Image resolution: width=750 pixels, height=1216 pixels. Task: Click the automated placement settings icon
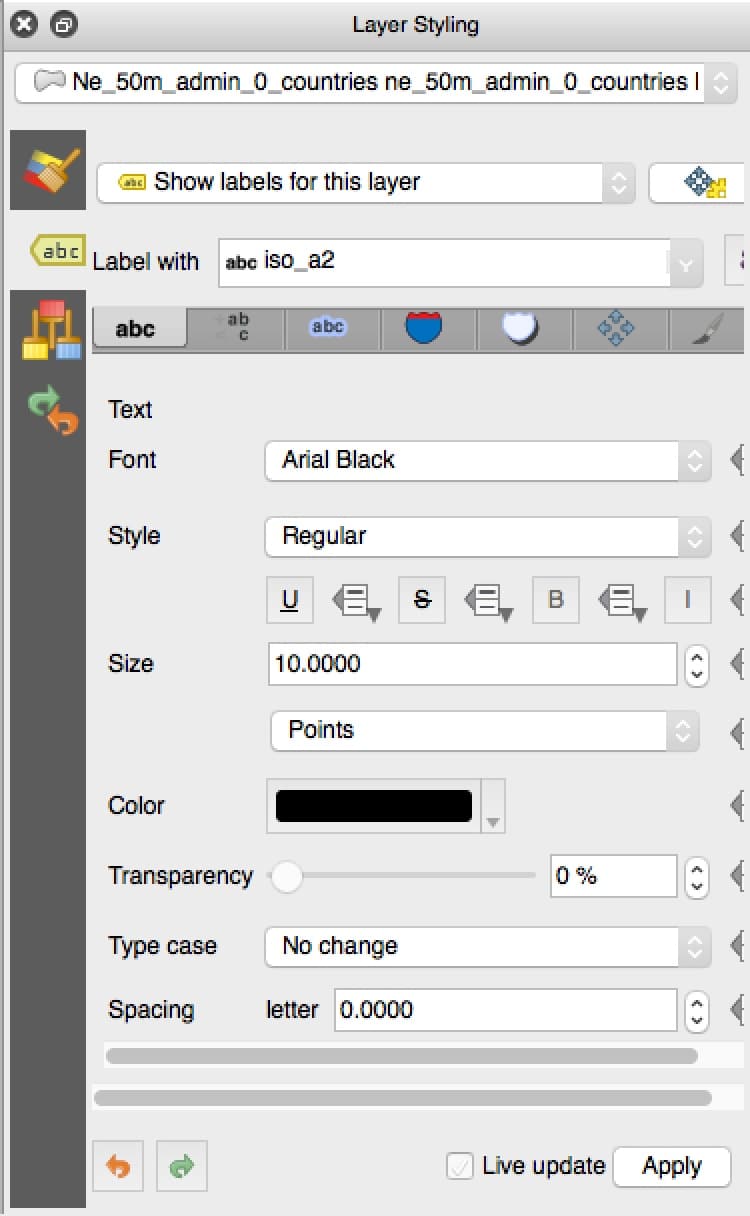pos(700,183)
